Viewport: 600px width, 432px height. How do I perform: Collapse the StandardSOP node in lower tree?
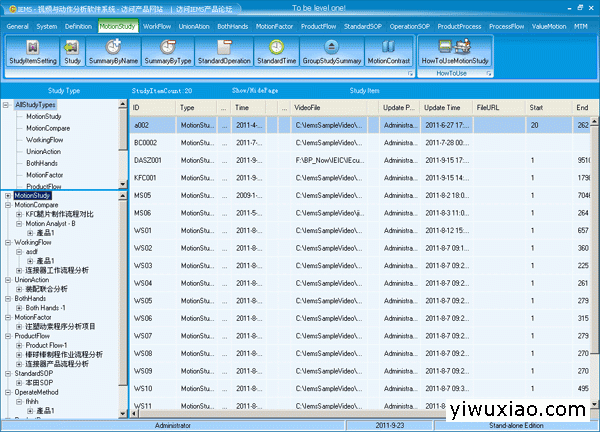point(8,373)
